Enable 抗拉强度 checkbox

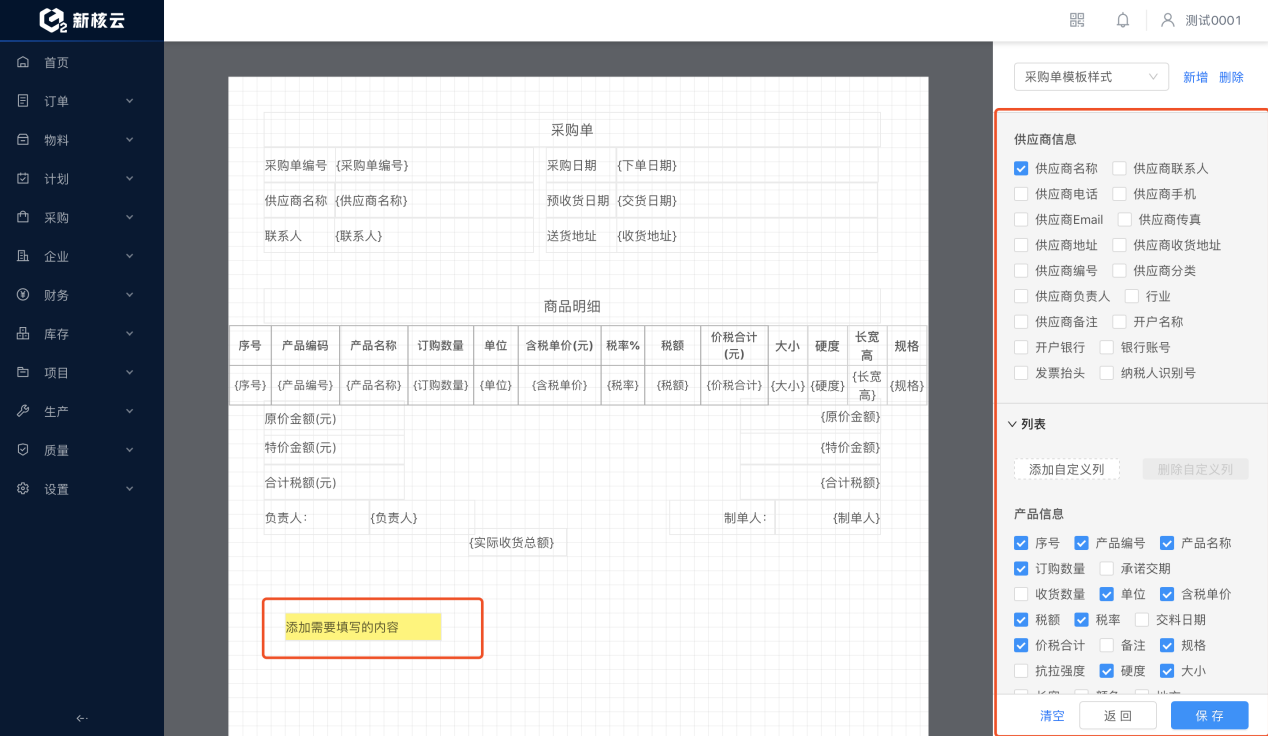pos(1021,671)
